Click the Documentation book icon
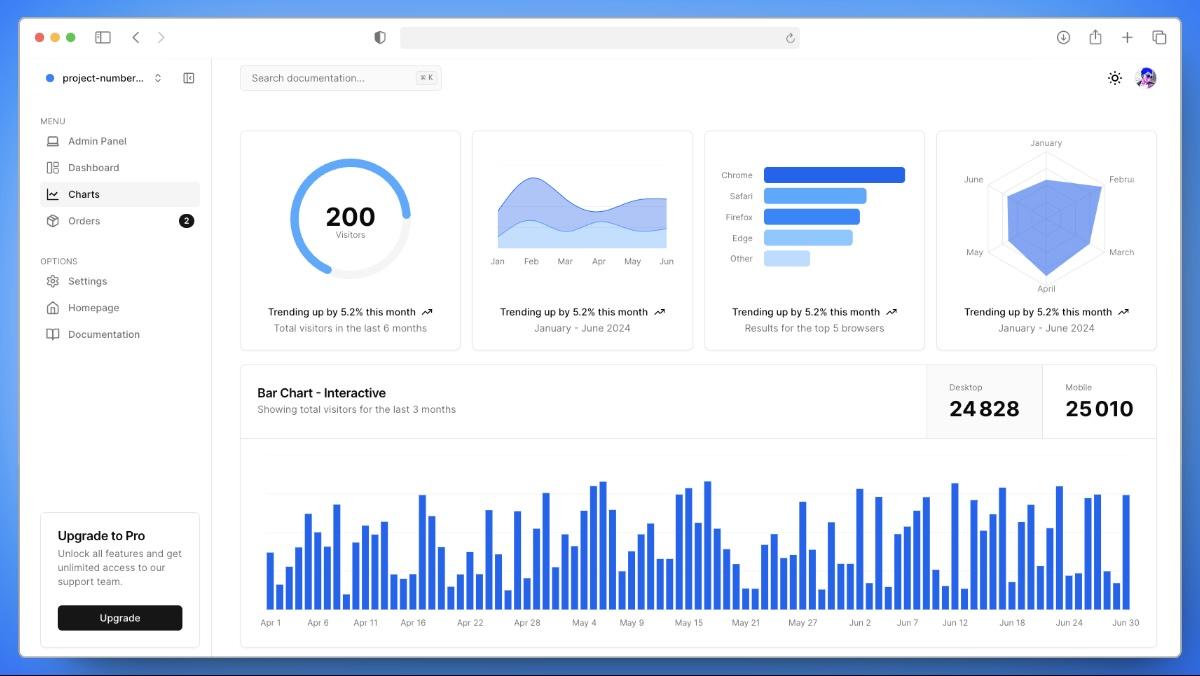Screen dimensions: 1200x676 click(53, 334)
